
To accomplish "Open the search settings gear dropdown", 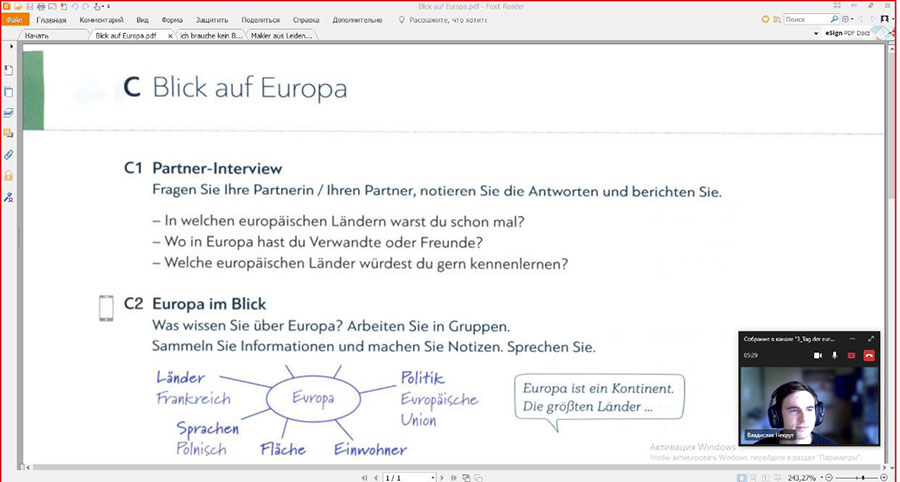I will click(x=848, y=19).
